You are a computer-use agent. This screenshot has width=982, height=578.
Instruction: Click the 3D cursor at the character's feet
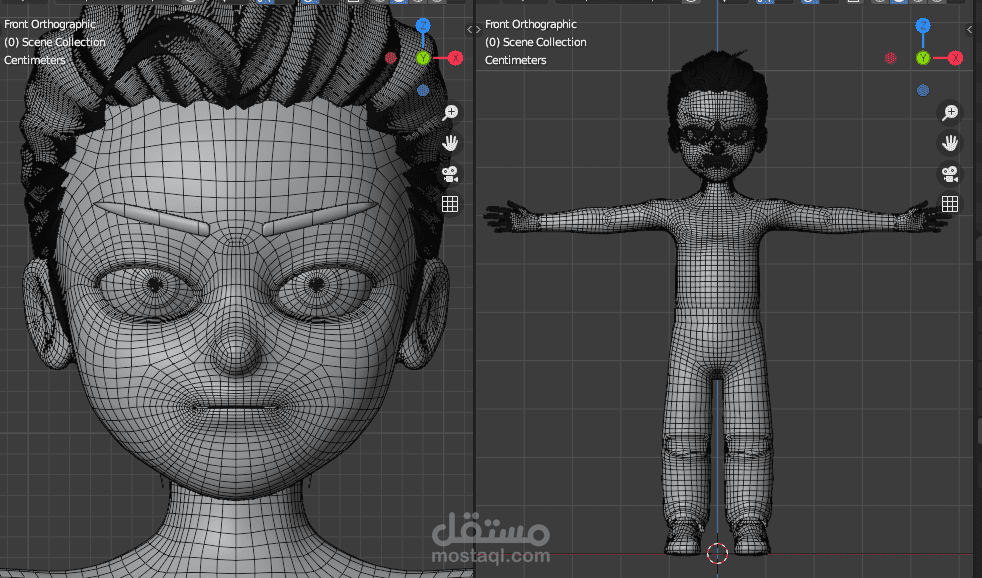[718, 554]
